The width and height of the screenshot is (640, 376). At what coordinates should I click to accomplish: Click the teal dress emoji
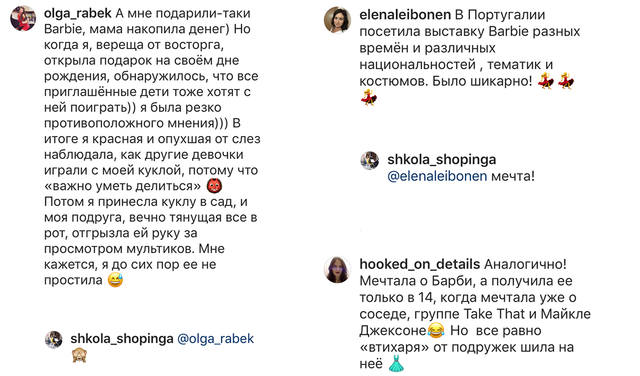point(396,363)
